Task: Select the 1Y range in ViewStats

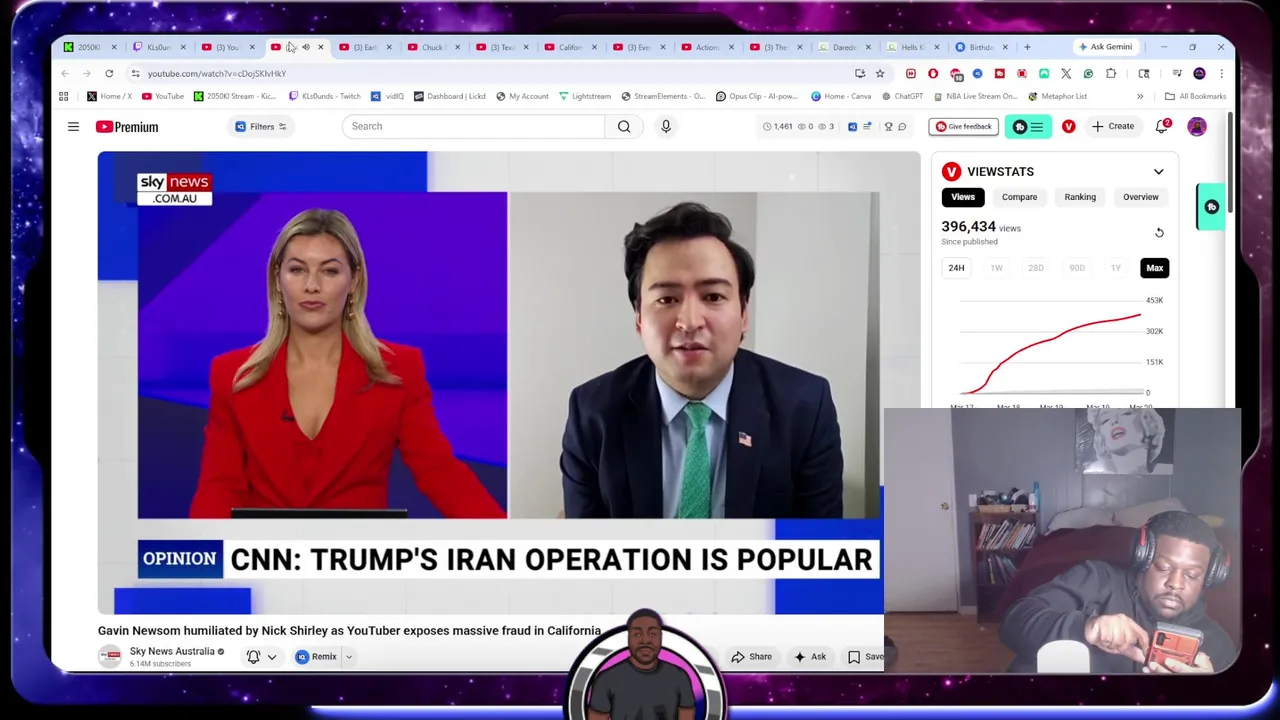Action: 1115,268
